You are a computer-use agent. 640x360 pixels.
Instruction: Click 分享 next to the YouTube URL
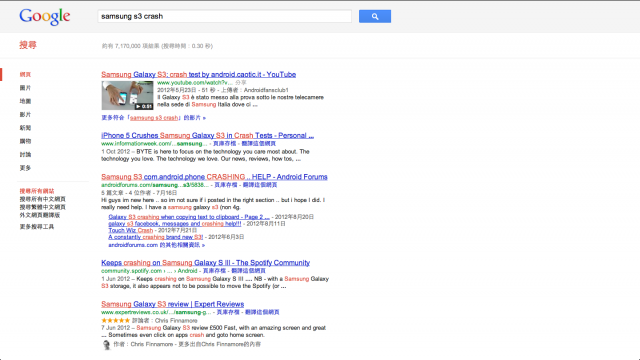[241, 82]
